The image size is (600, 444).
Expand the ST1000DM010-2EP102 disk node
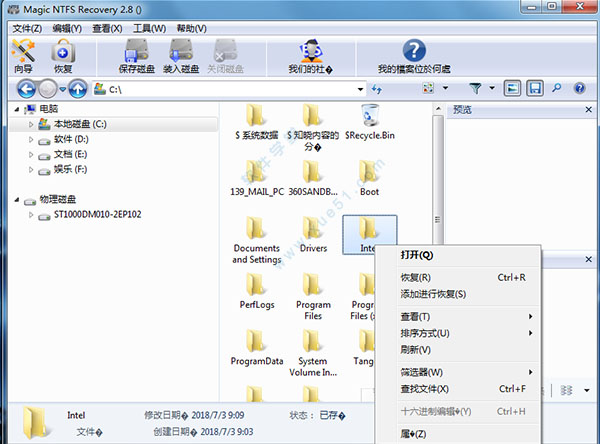tap(31, 215)
